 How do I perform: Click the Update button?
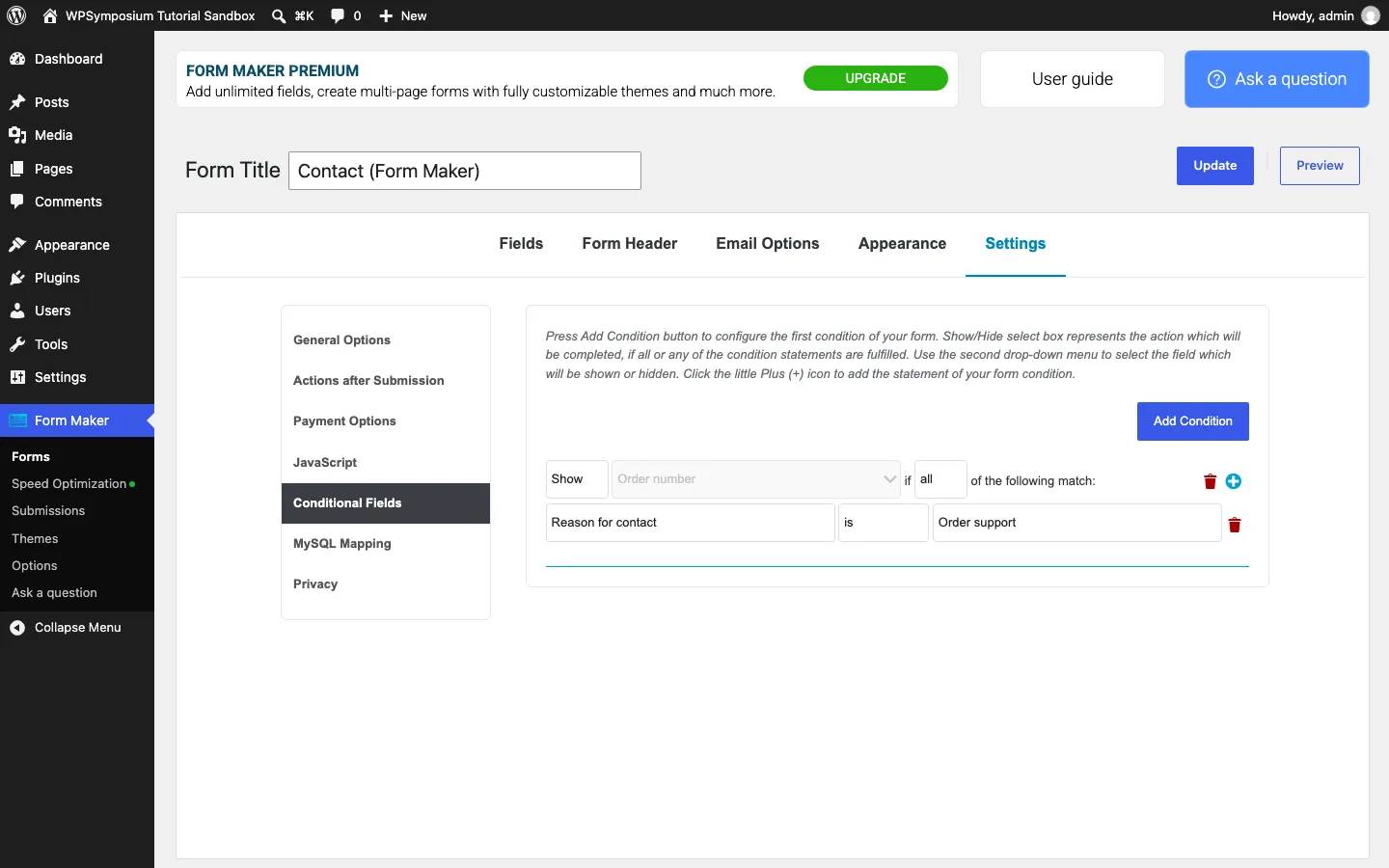pyautogui.click(x=1215, y=166)
